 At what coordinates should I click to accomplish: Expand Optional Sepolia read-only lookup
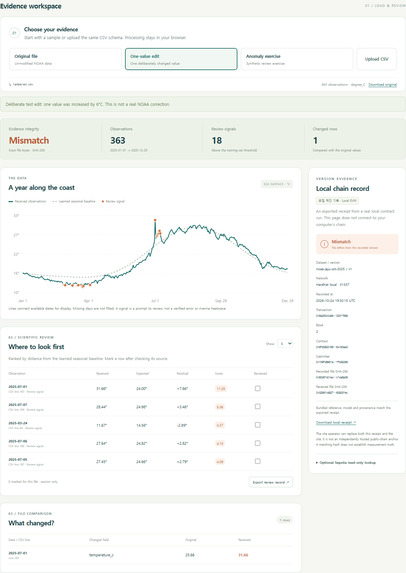click(346, 463)
